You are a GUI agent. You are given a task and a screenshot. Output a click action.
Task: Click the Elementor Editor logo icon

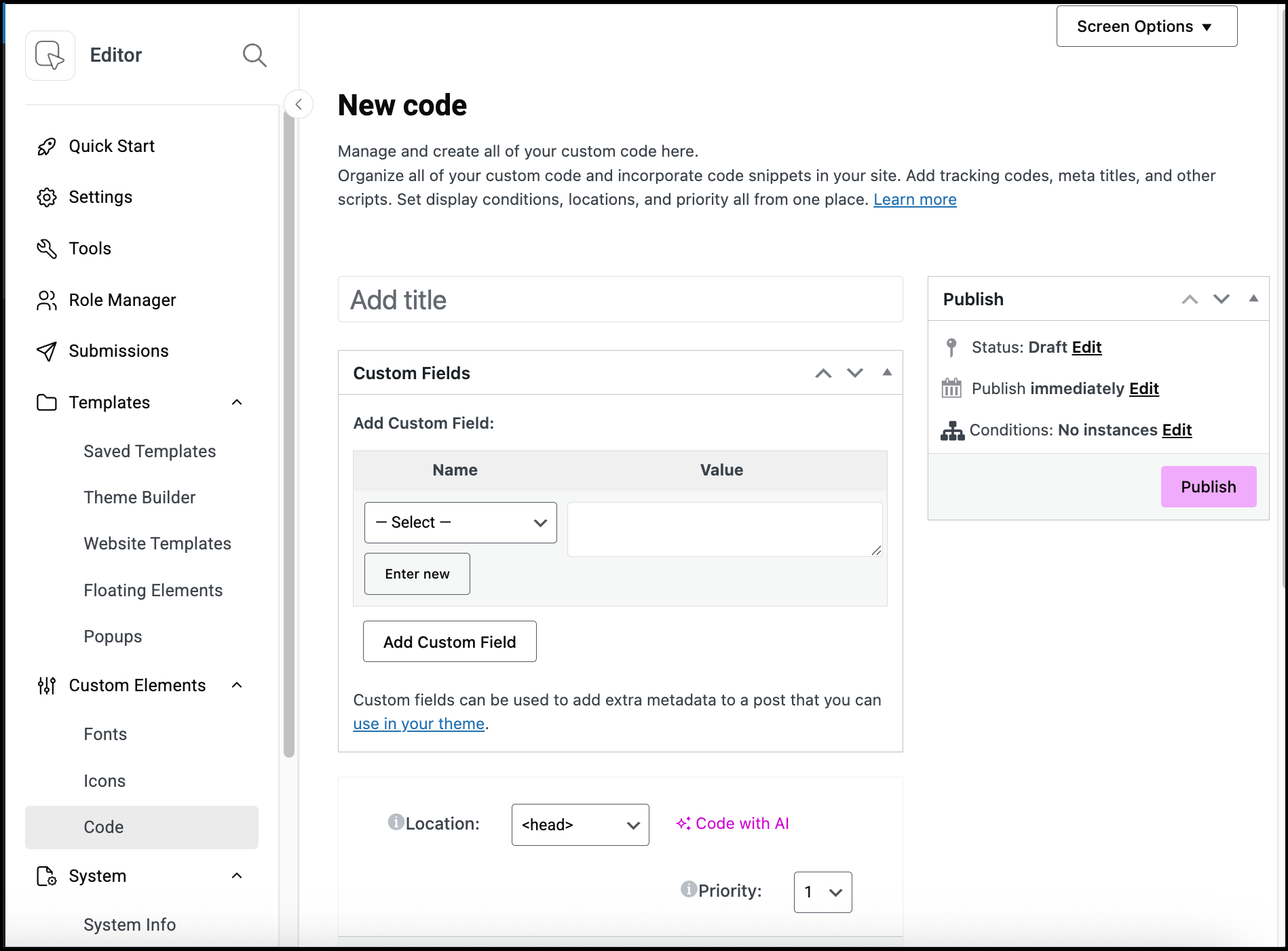click(x=50, y=55)
